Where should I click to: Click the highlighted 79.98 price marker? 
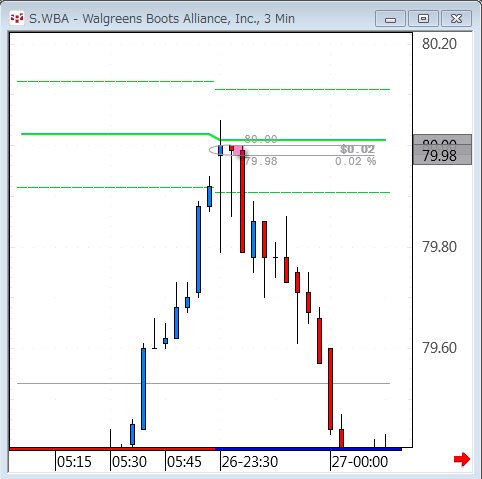(442, 156)
